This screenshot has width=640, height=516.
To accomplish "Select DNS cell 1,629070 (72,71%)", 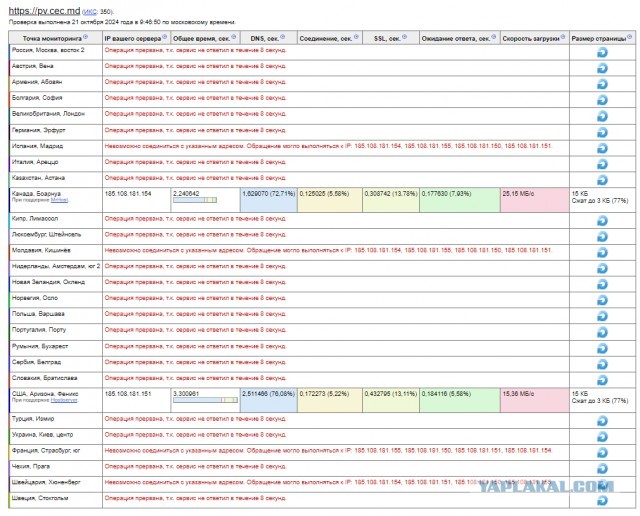I will pyautogui.click(x=269, y=200).
